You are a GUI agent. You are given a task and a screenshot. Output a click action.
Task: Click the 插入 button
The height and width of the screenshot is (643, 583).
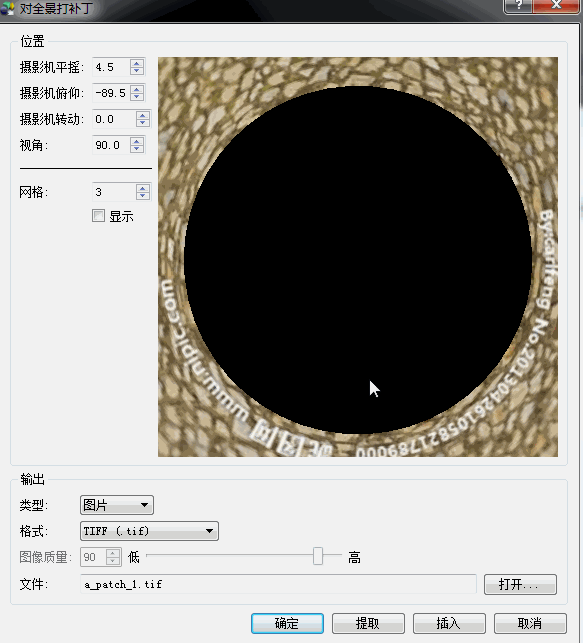click(x=449, y=623)
